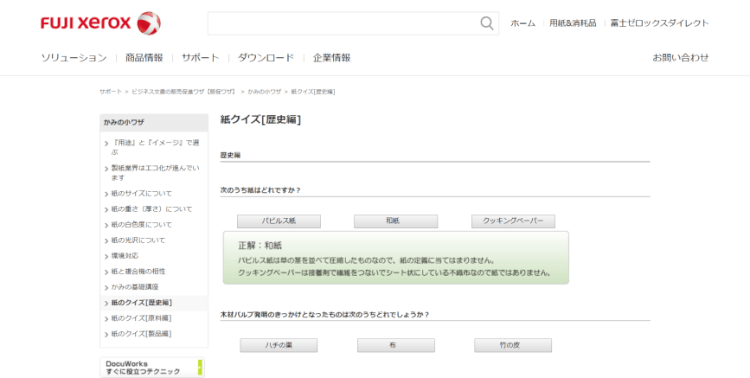Screen dimensions: 750x378
Task: Select 紙のクイズ[歴史編] sidebar item
Action: click(141, 302)
